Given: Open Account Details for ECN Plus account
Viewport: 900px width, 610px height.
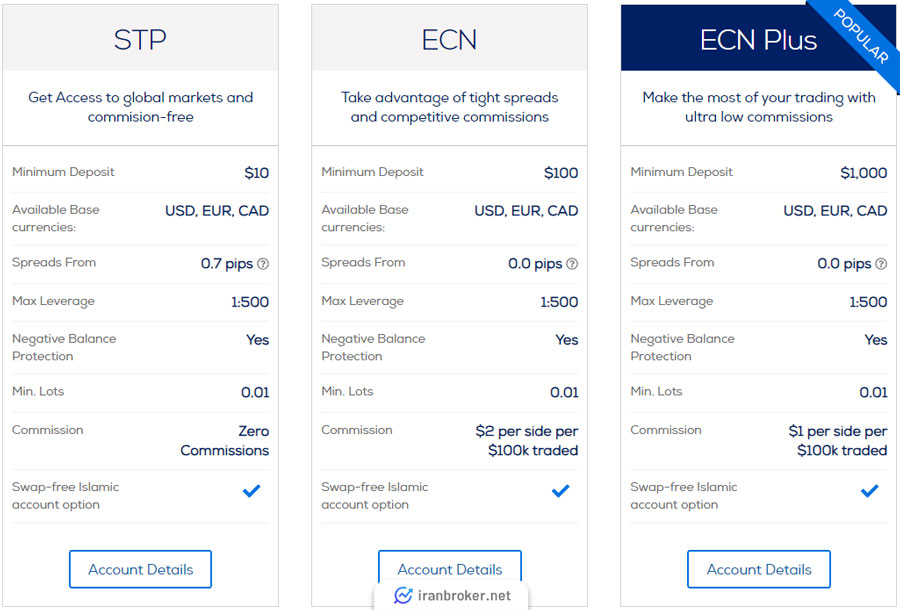Looking at the screenshot, I should [759, 569].
